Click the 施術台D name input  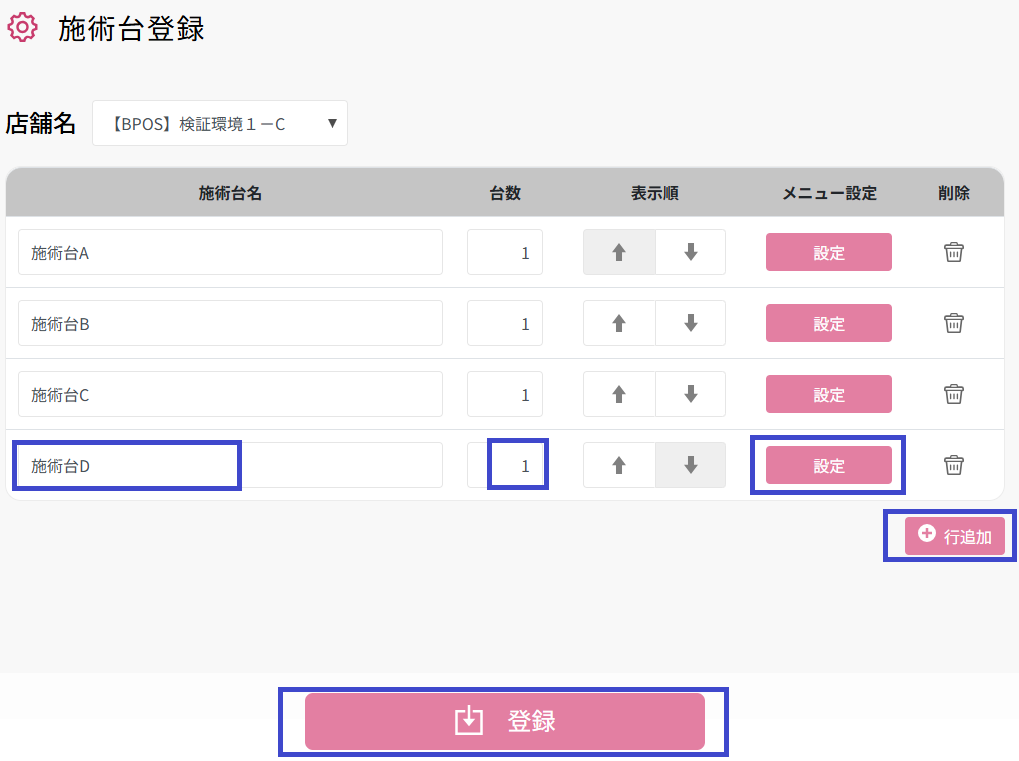pos(230,465)
